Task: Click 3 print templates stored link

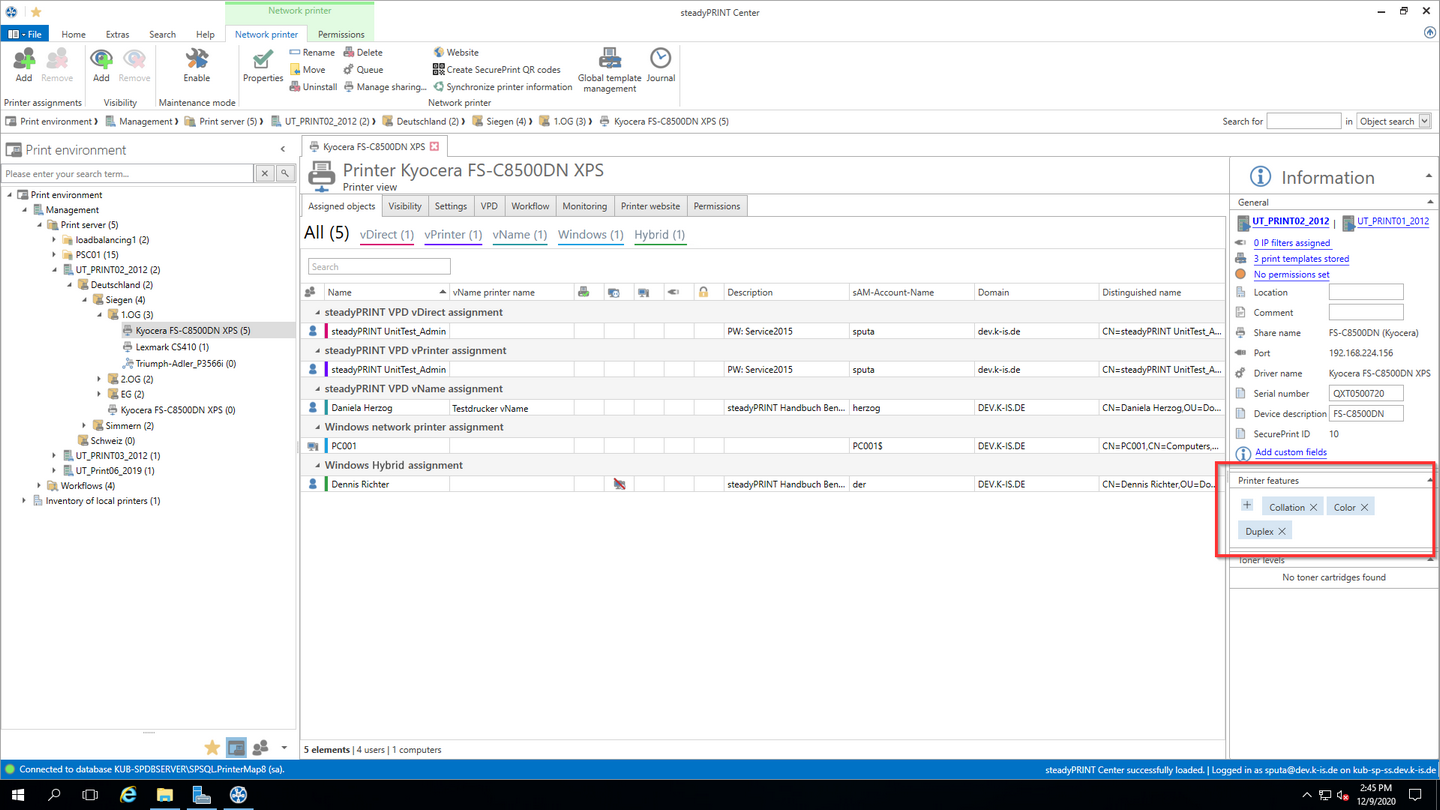Action: tap(1301, 259)
